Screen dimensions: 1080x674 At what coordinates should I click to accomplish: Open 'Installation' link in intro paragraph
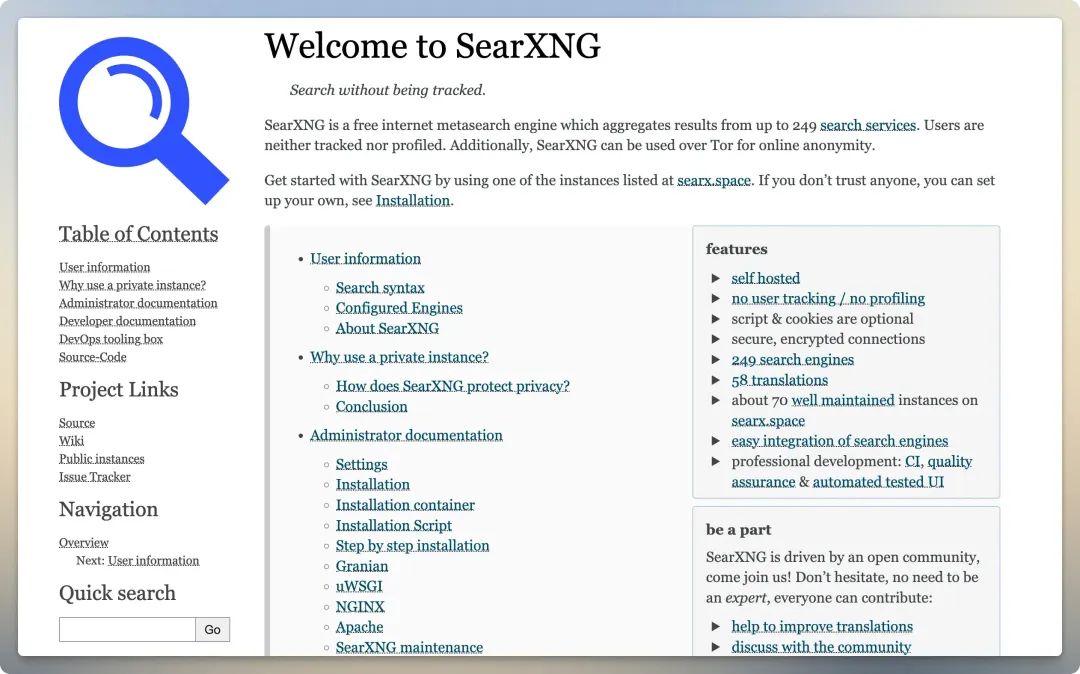tap(413, 200)
